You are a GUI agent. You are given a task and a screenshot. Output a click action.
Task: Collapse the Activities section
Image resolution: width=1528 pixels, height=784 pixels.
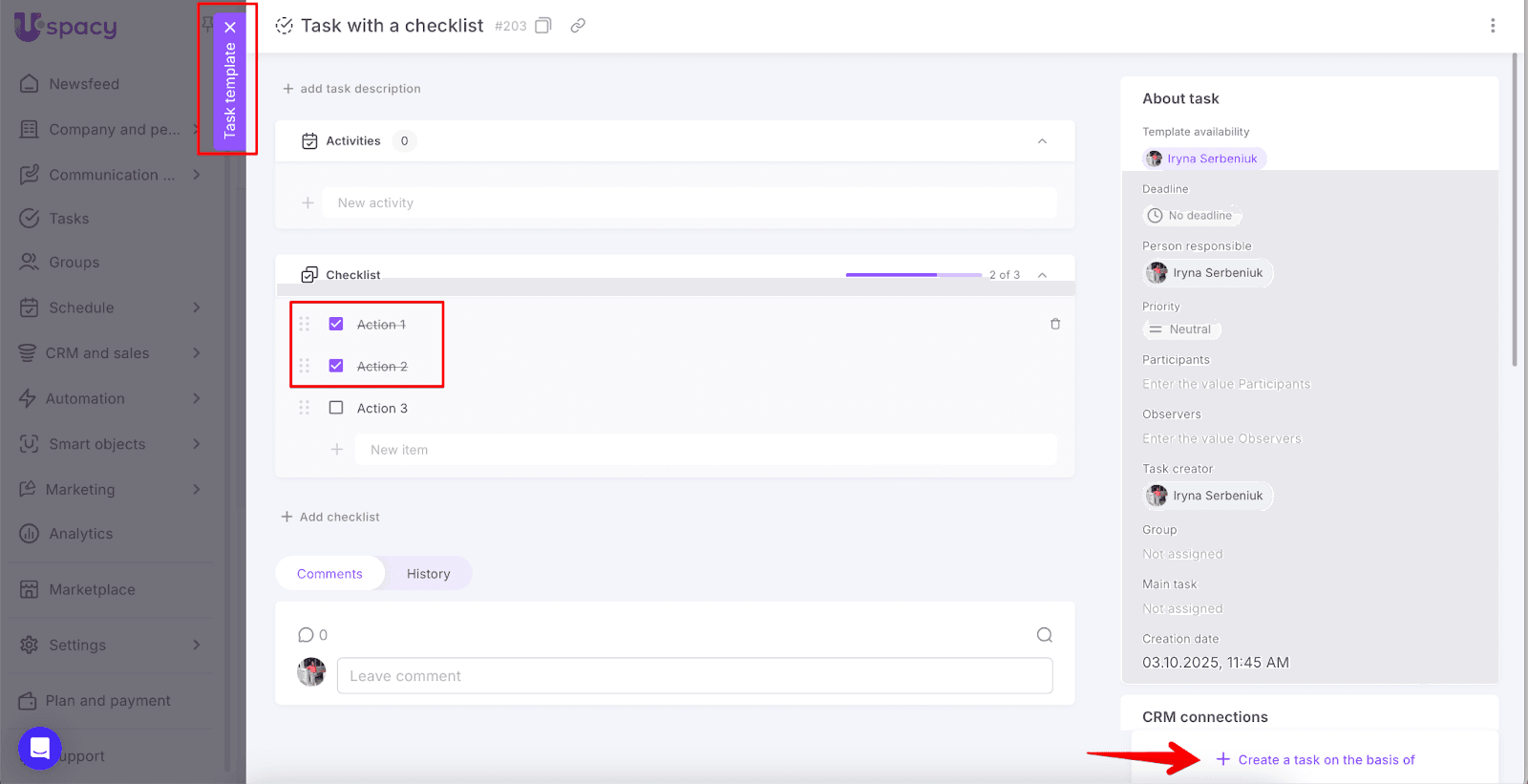coord(1042,141)
